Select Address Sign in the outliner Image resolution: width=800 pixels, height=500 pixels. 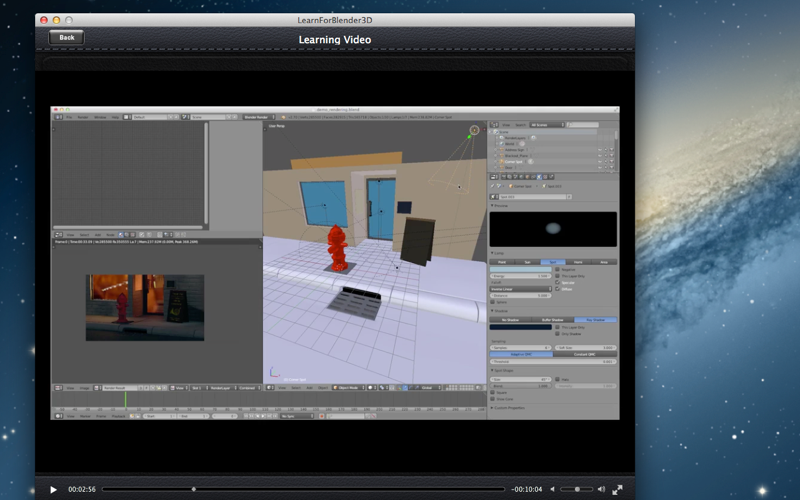click(514, 150)
